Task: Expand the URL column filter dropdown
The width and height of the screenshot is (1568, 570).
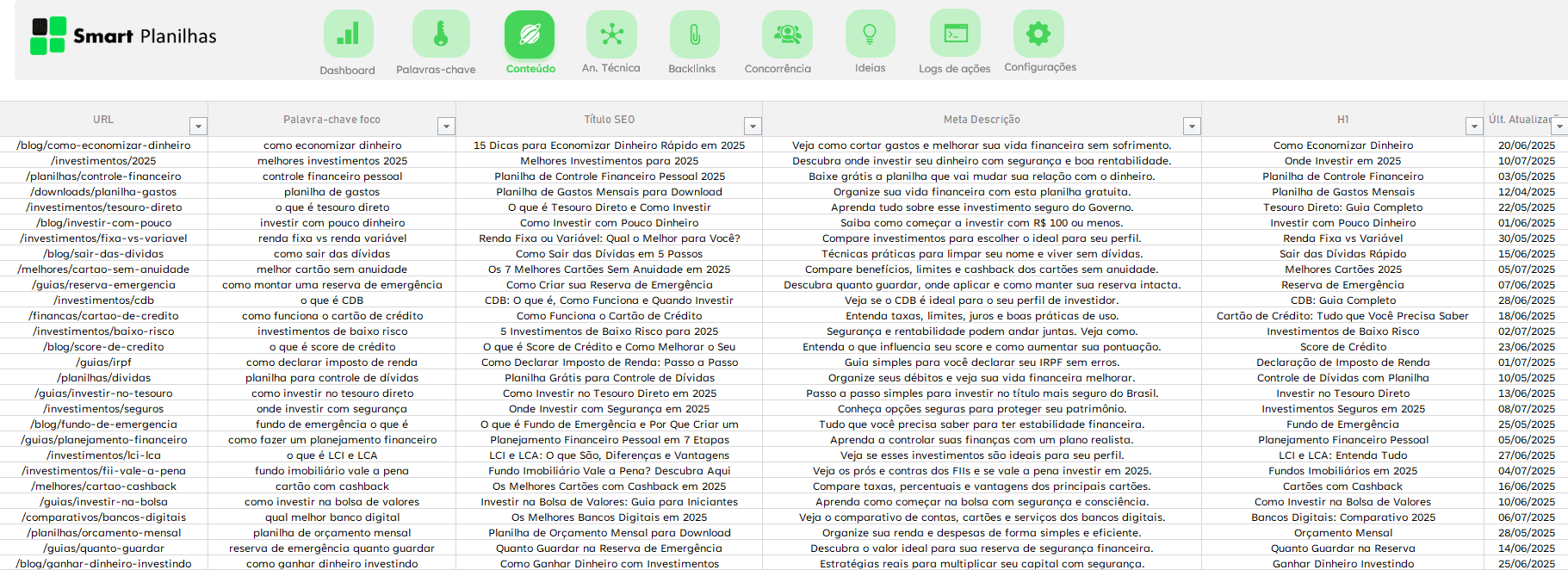Action: point(198,127)
